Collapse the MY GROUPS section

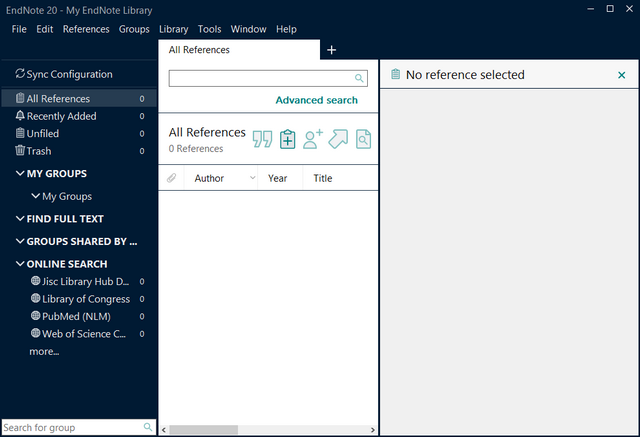pyautogui.click(x=21, y=174)
